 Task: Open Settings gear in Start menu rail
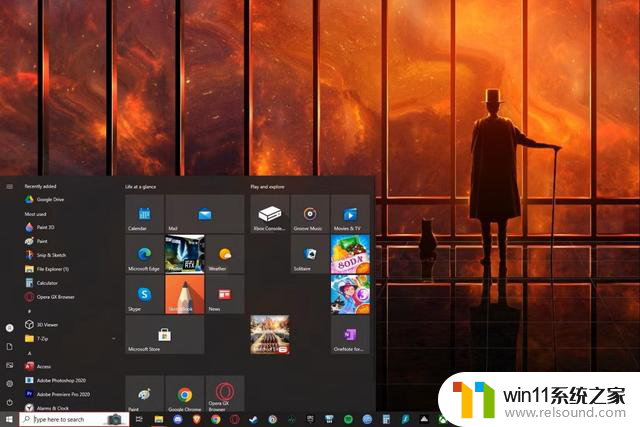(x=9, y=384)
